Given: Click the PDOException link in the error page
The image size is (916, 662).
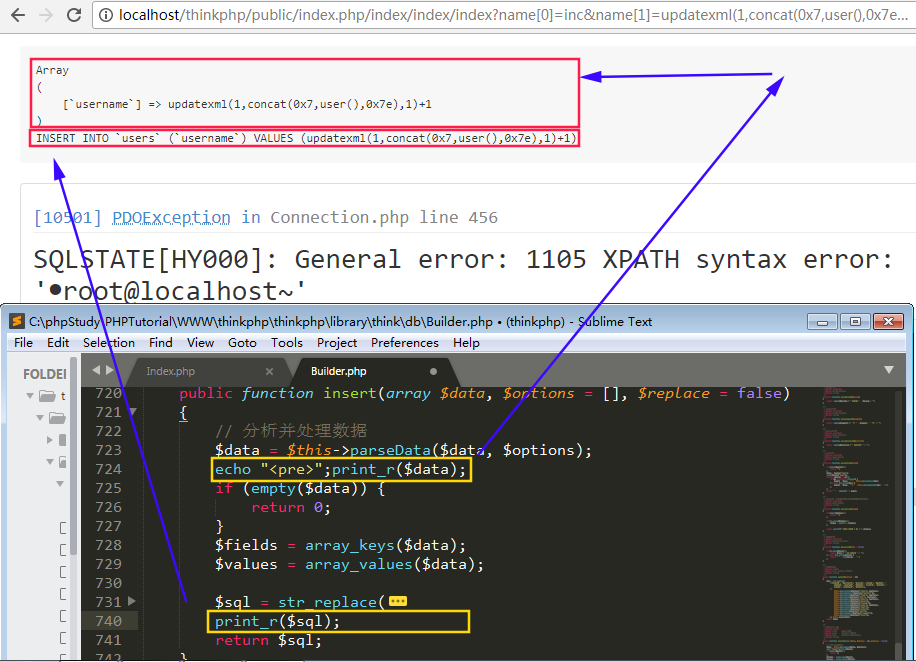Looking at the screenshot, I should click(170, 218).
